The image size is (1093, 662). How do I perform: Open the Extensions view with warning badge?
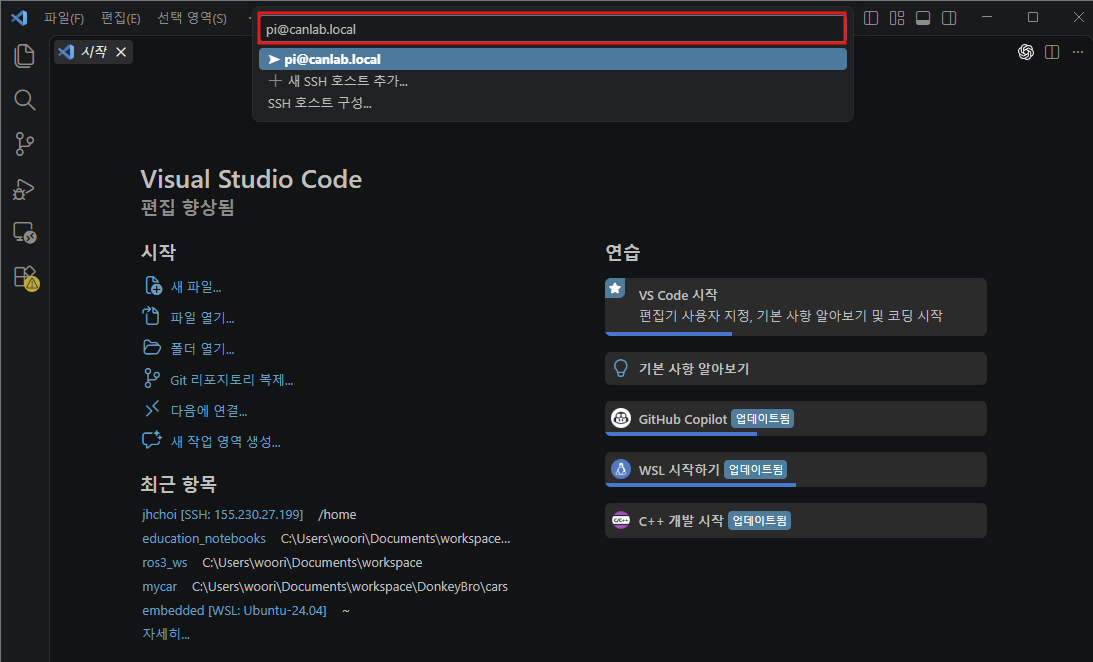[x=26, y=278]
